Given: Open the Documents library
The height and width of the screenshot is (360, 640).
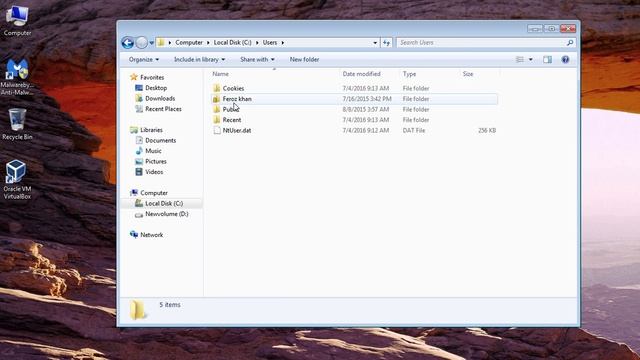Looking at the screenshot, I should (160, 140).
